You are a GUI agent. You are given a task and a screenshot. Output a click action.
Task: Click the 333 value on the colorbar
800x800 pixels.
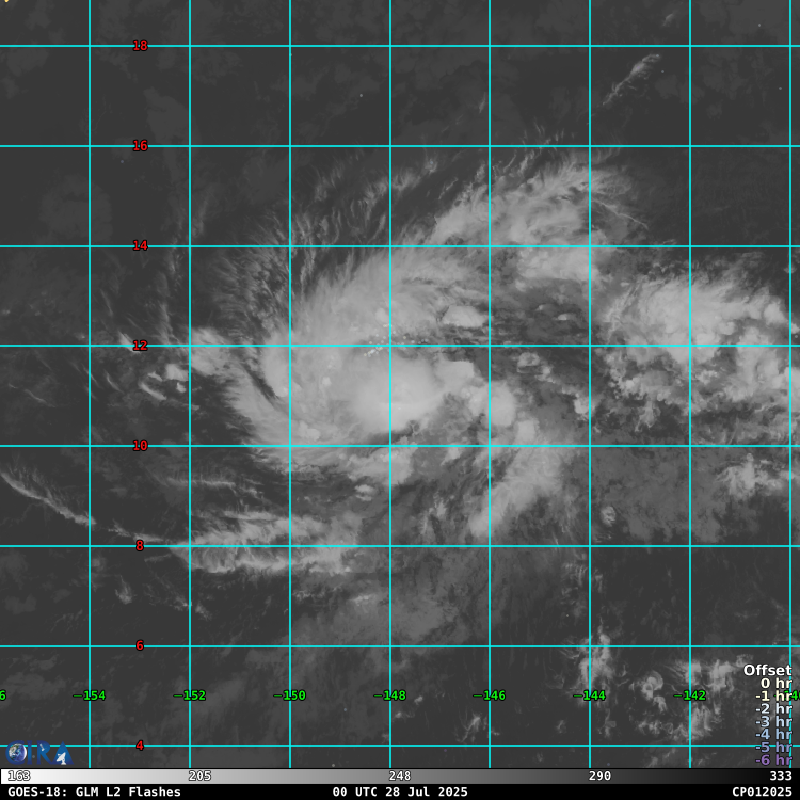click(780, 776)
